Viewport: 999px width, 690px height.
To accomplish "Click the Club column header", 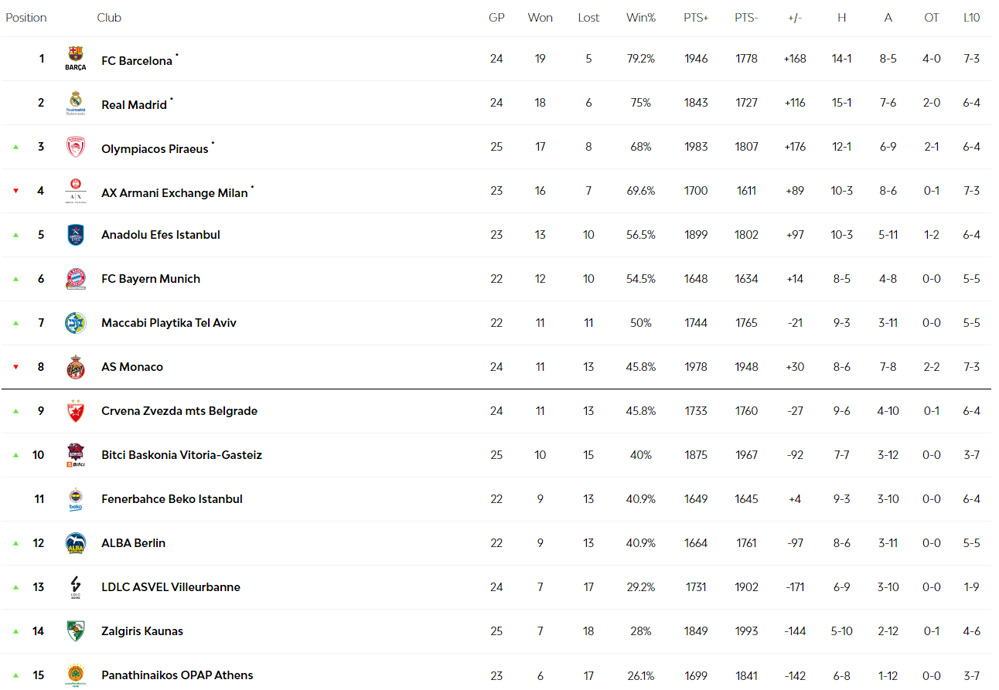I will tap(109, 18).
